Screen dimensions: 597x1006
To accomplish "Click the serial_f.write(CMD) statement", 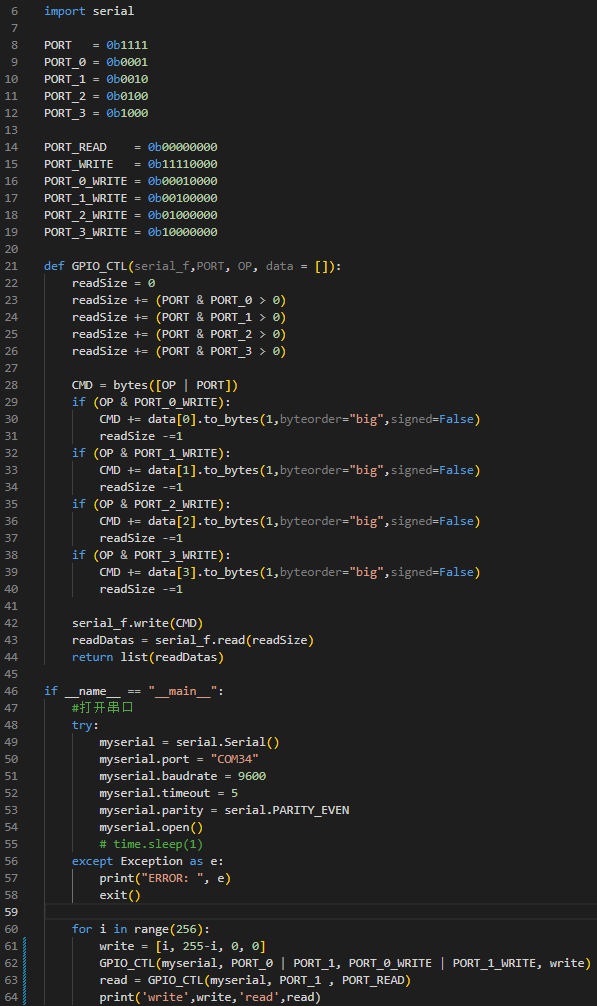I will tap(137, 623).
